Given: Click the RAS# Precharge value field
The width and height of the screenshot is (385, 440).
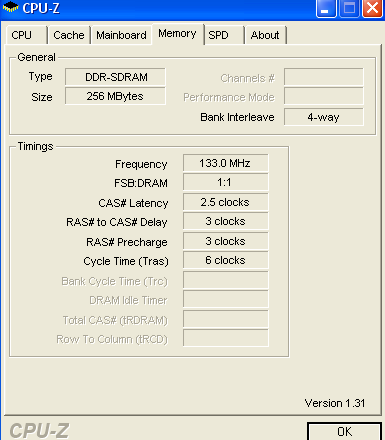Looking at the screenshot, I should click(x=225, y=241).
